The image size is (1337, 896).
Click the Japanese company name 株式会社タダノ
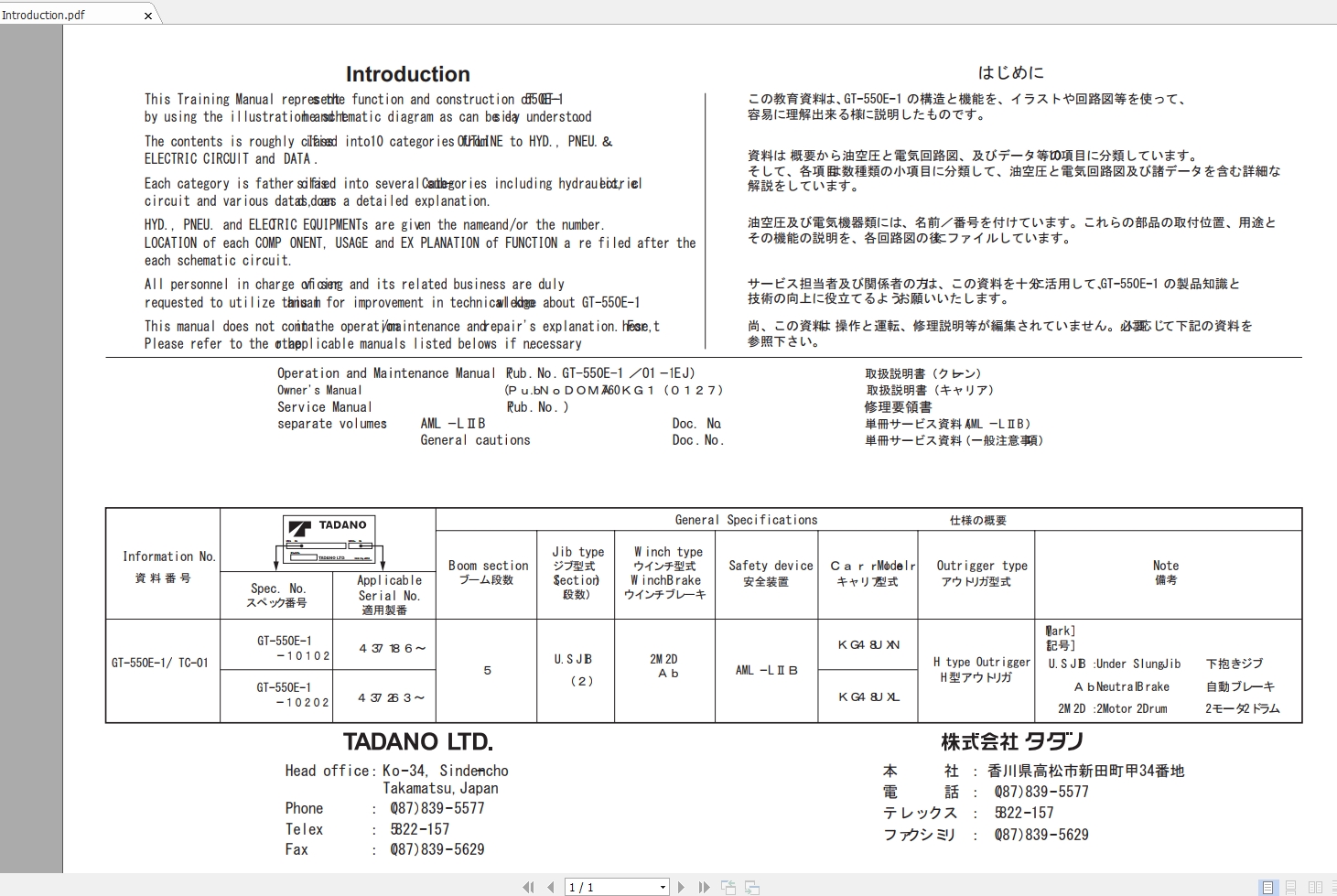(x=1012, y=741)
